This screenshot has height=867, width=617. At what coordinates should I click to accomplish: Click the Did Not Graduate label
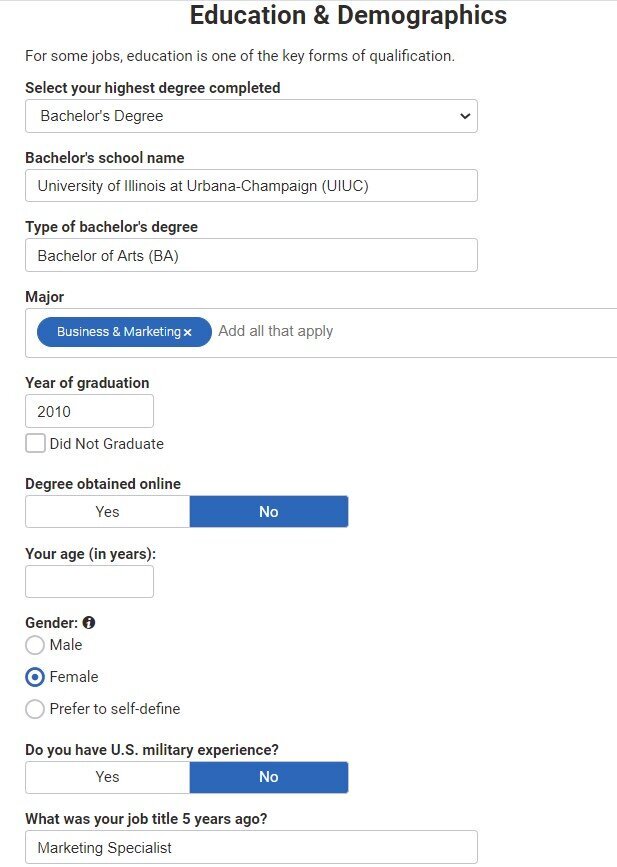click(x=107, y=444)
